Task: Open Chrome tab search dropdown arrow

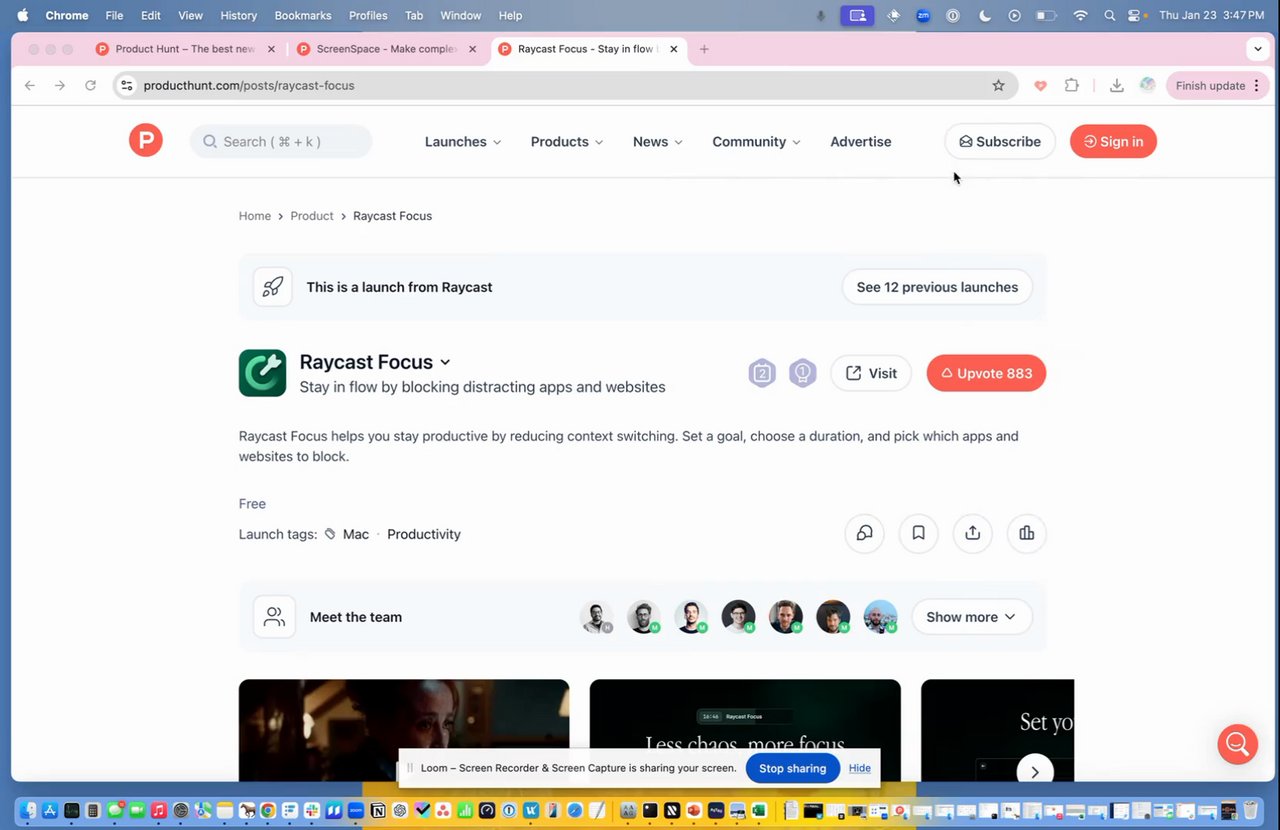Action: [x=1258, y=49]
